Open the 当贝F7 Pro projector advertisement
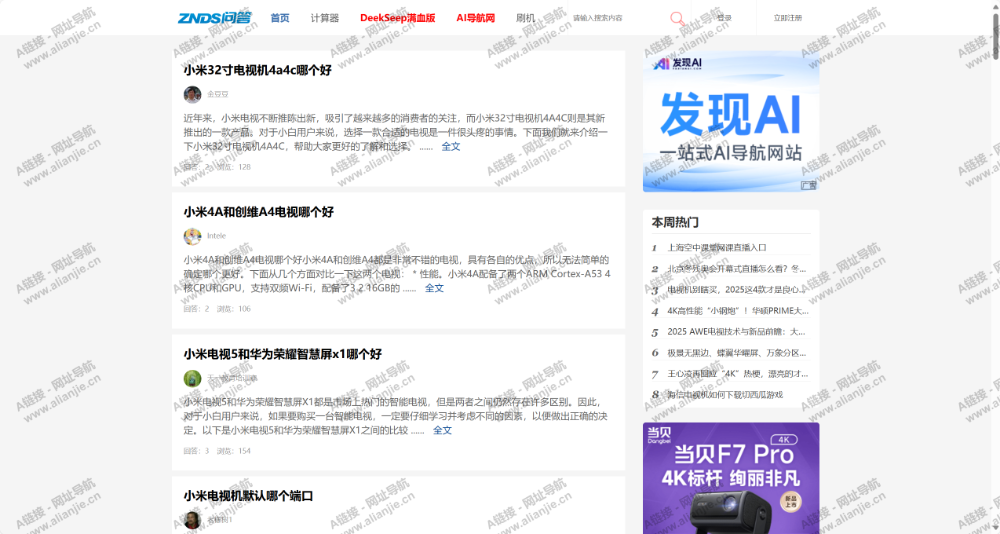The width and height of the screenshot is (1000, 534). 731,478
